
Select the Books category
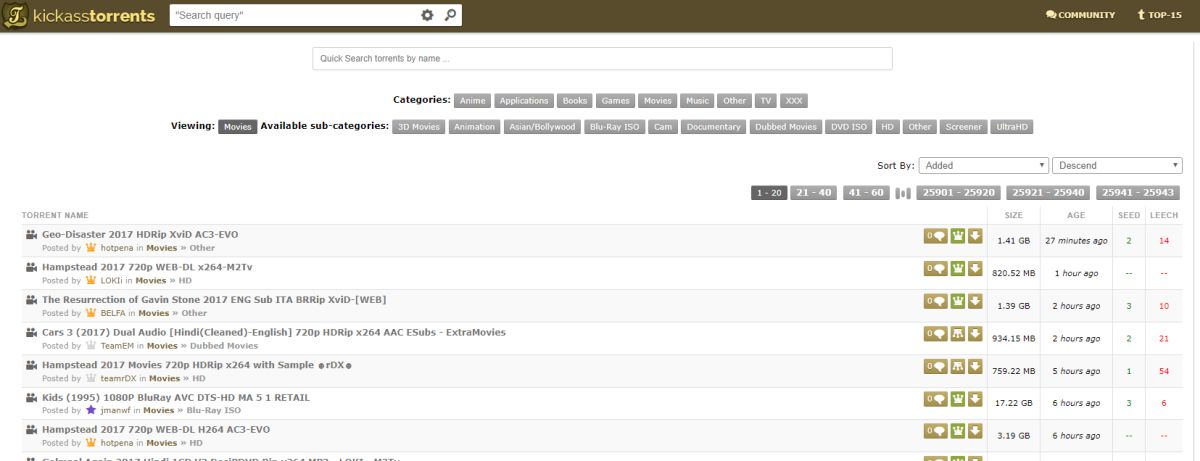[x=575, y=100]
